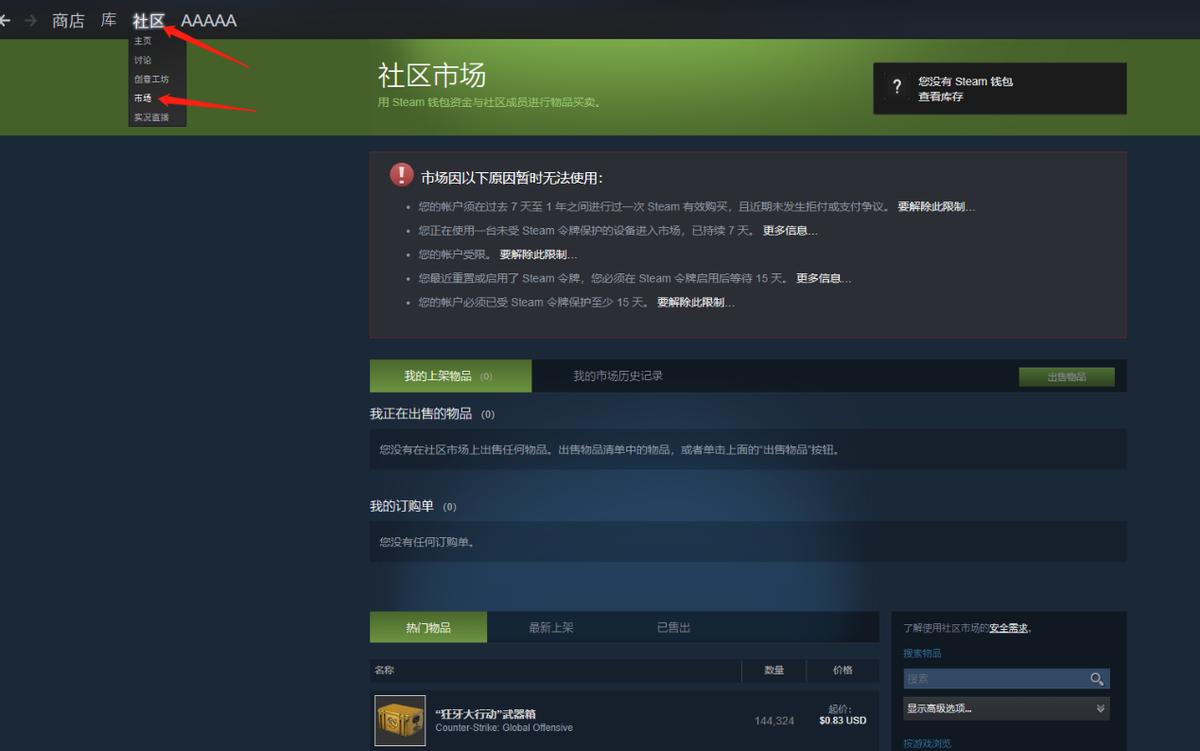This screenshot has height=751, width=1200.
Task: Click the red exclamation warning icon
Action: (401, 175)
